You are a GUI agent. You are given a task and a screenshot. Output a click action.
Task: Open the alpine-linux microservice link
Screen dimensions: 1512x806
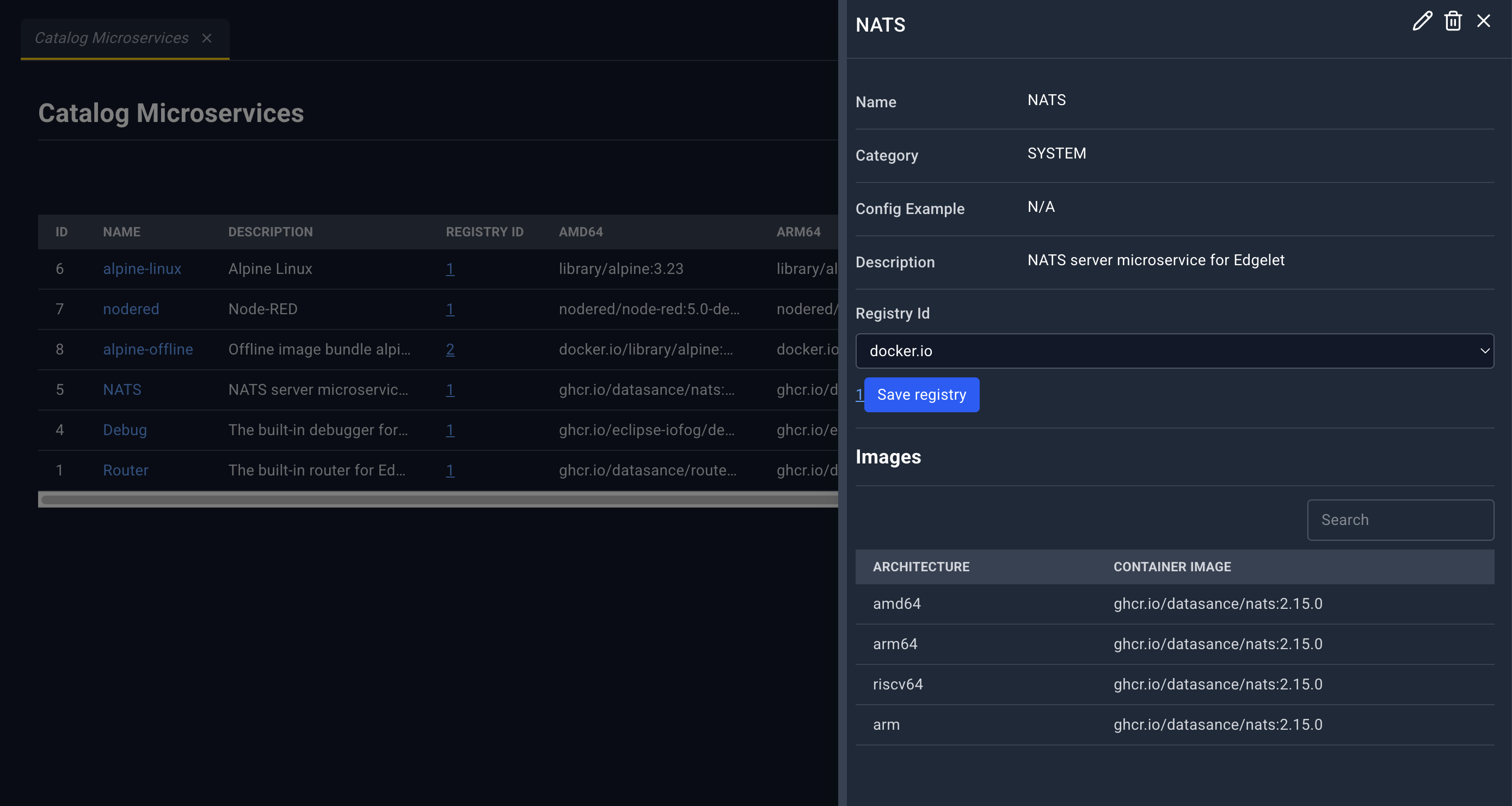[x=142, y=269]
